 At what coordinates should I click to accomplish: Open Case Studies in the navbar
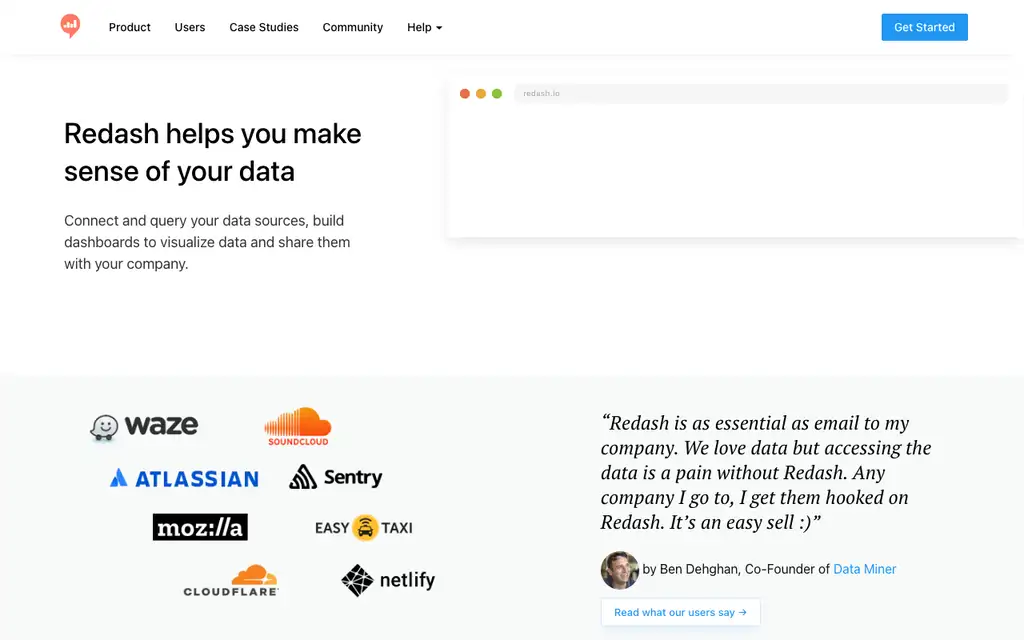coord(264,27)
